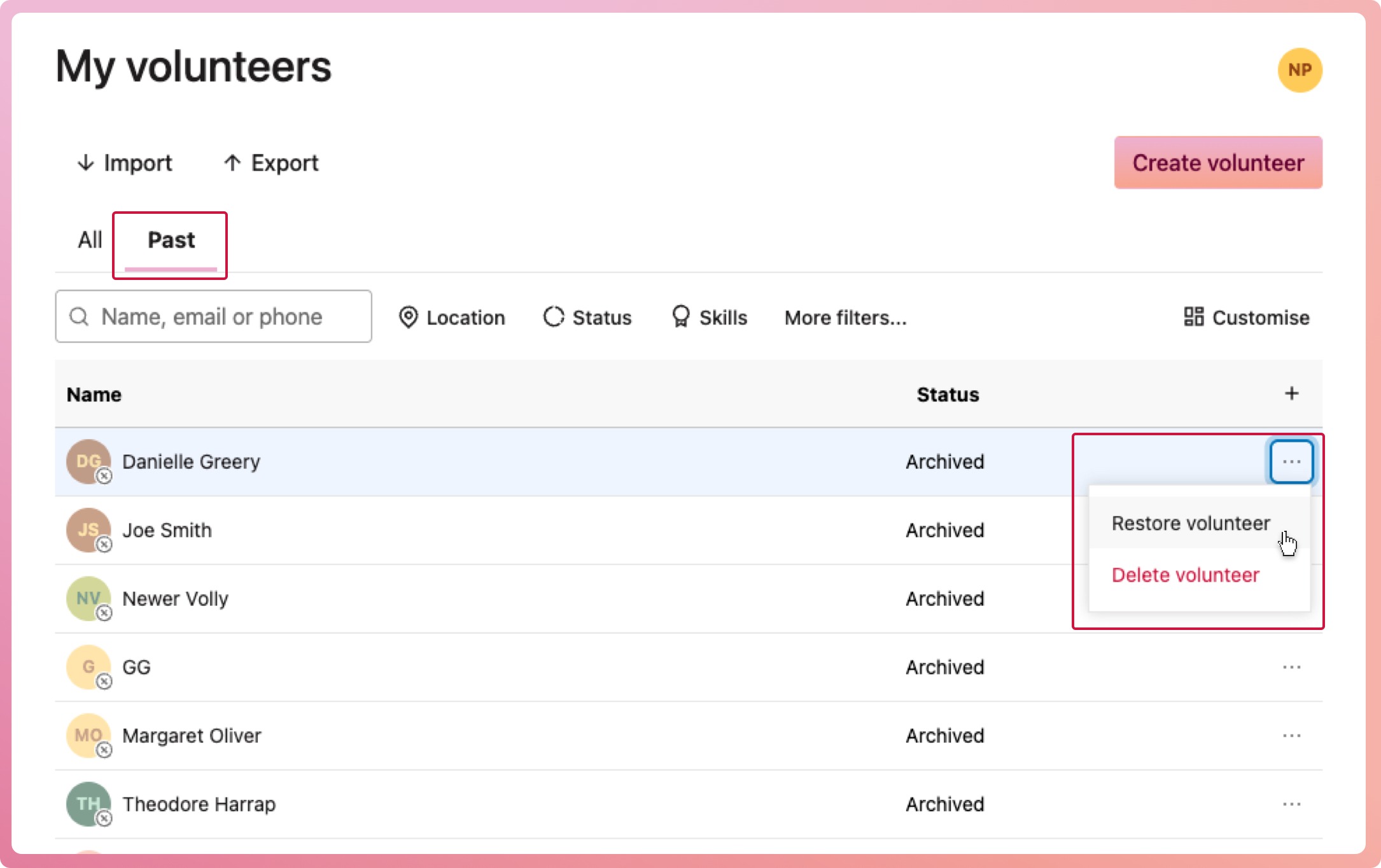Click the Export button
The height and width of the screenshot is (868, 1381).
(x=271, y=163)
